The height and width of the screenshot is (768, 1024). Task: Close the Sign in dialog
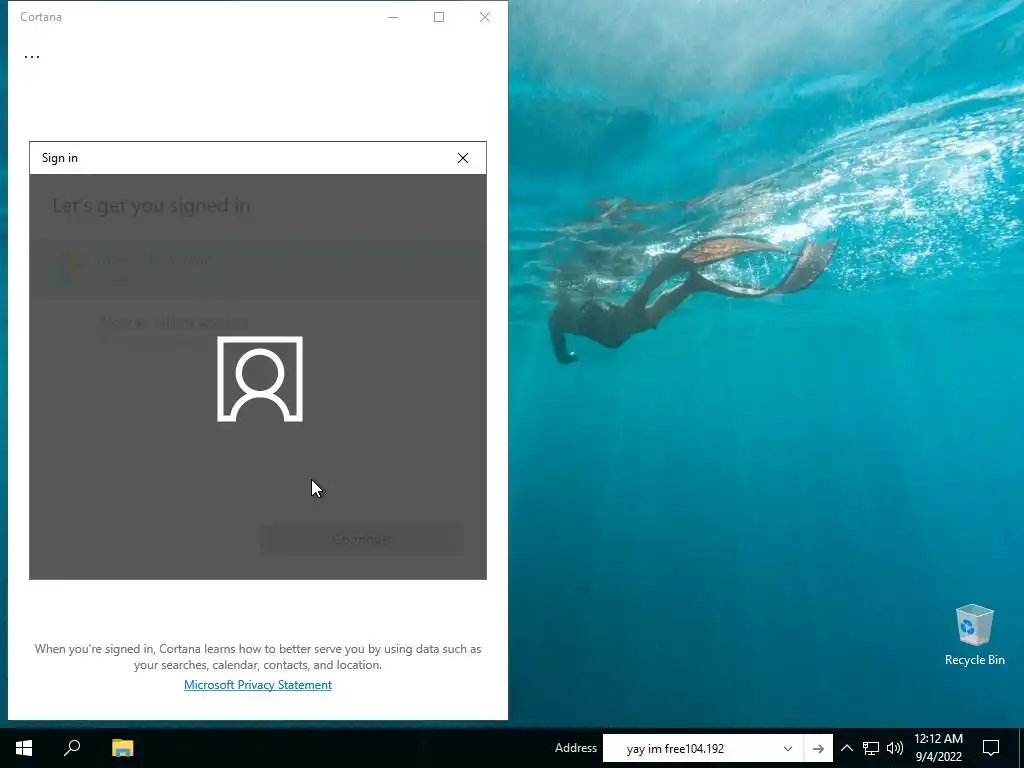(x=462, y=158)
